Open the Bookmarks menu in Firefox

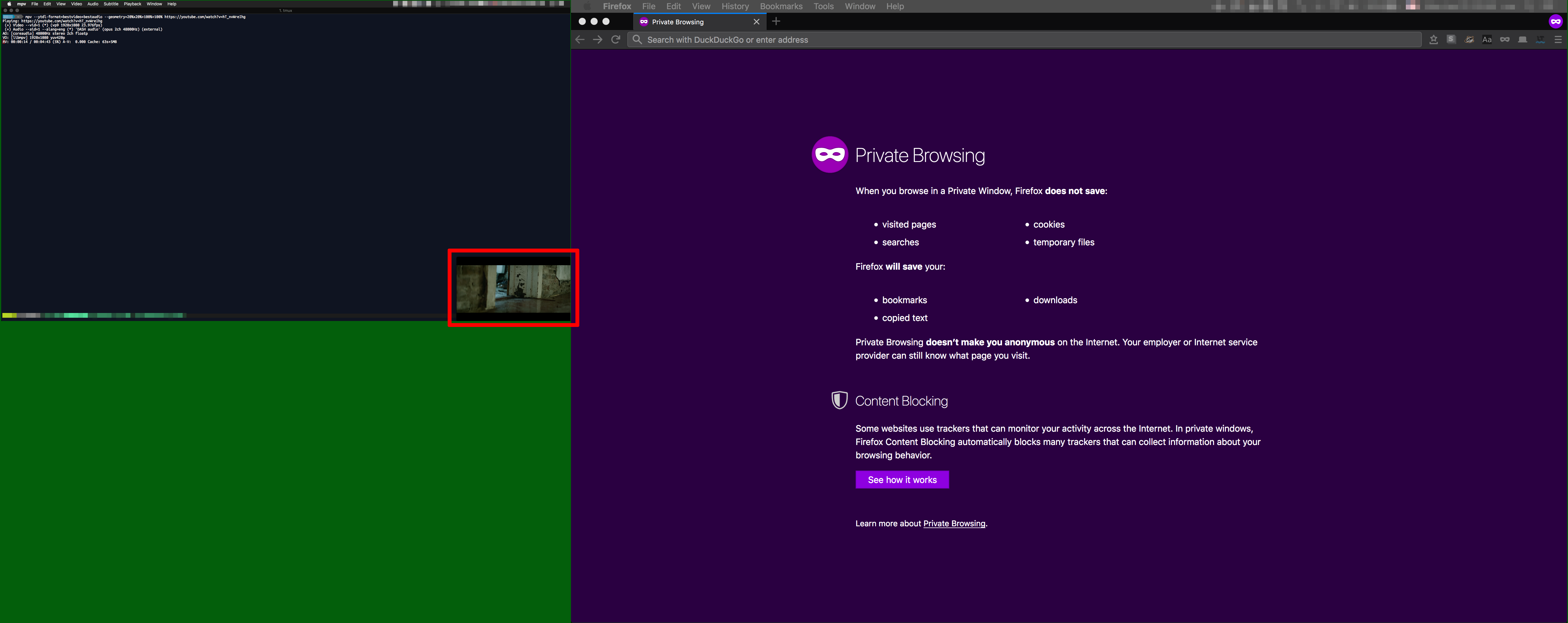click(781, 6)
